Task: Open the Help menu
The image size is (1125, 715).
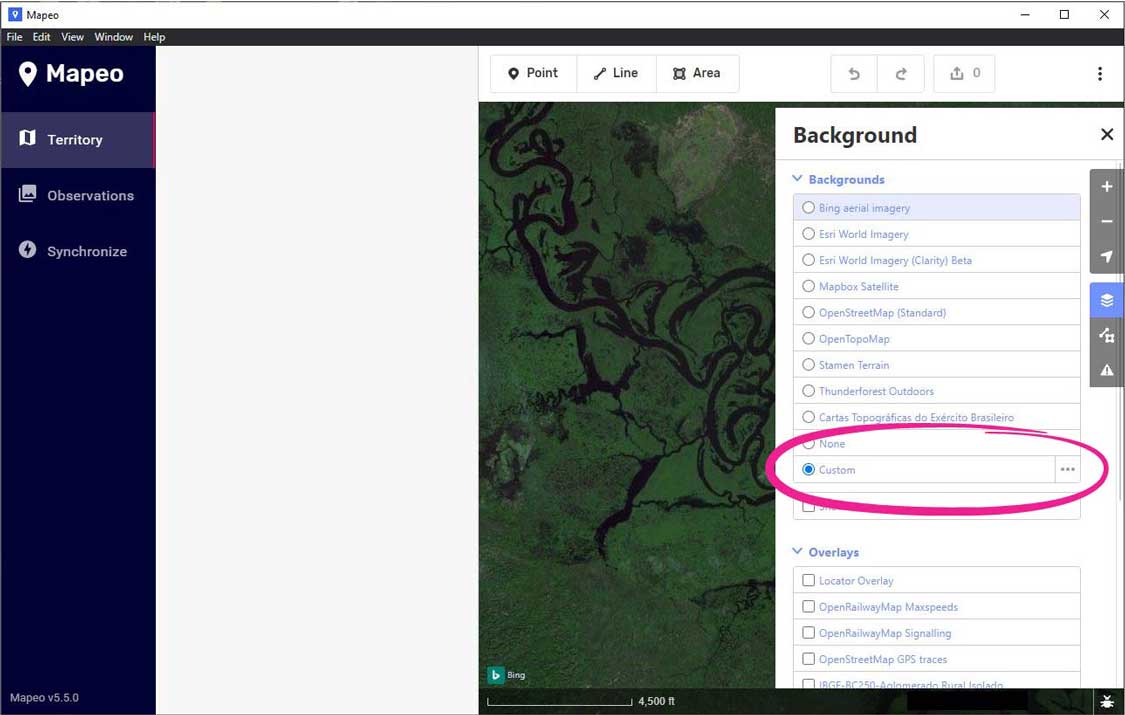Action: pyautogui.click(x=154, y=37)
